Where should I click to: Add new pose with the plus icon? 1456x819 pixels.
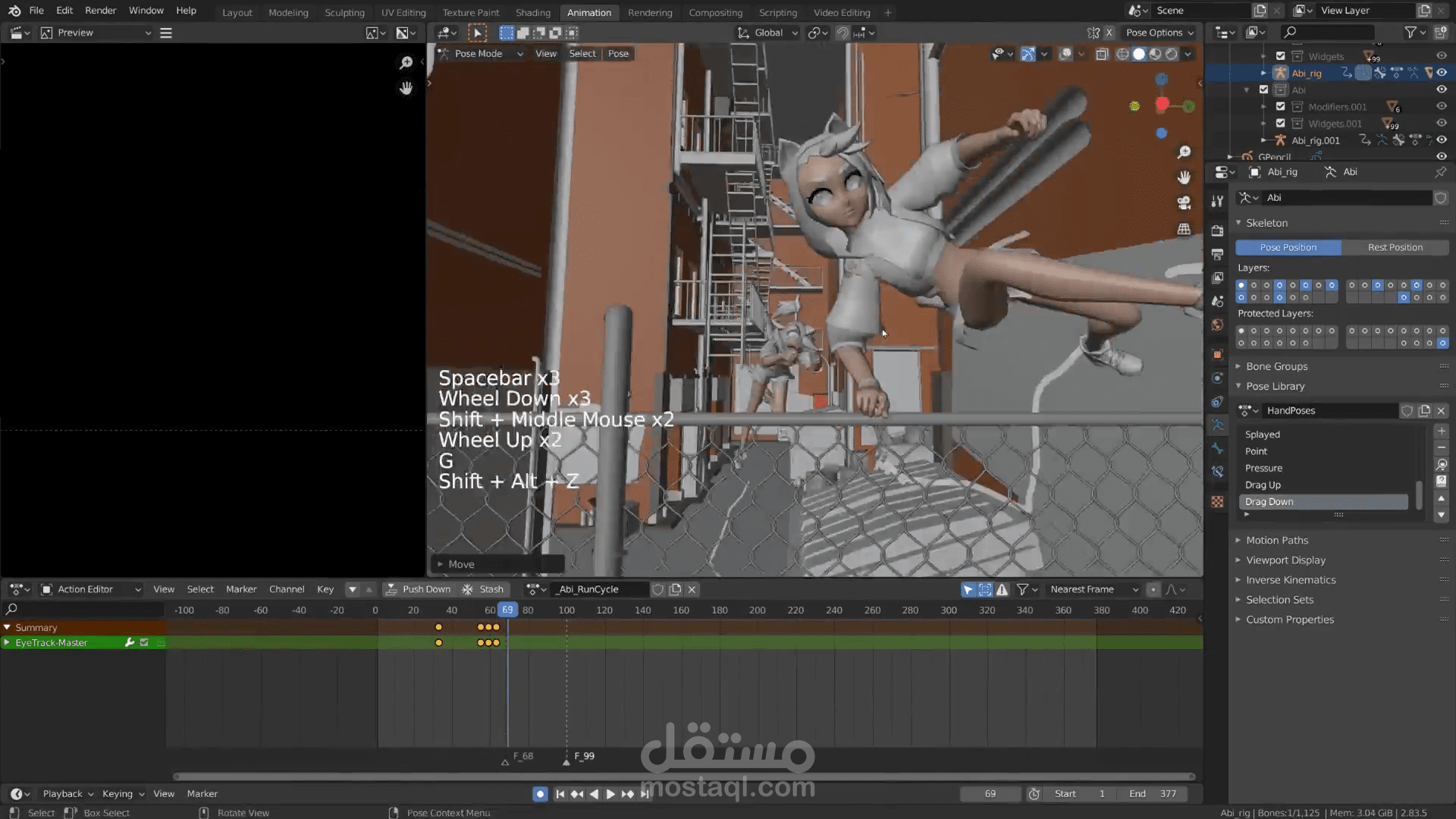[1442, 431]
